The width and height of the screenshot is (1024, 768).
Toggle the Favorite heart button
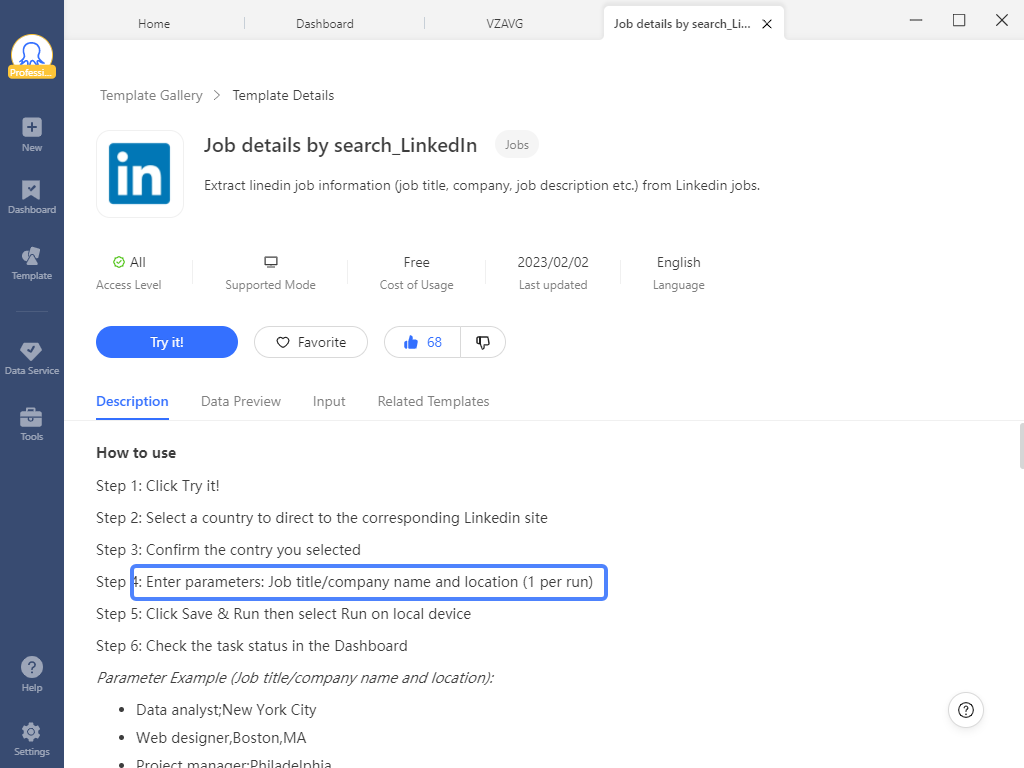[x=311, y=342]
